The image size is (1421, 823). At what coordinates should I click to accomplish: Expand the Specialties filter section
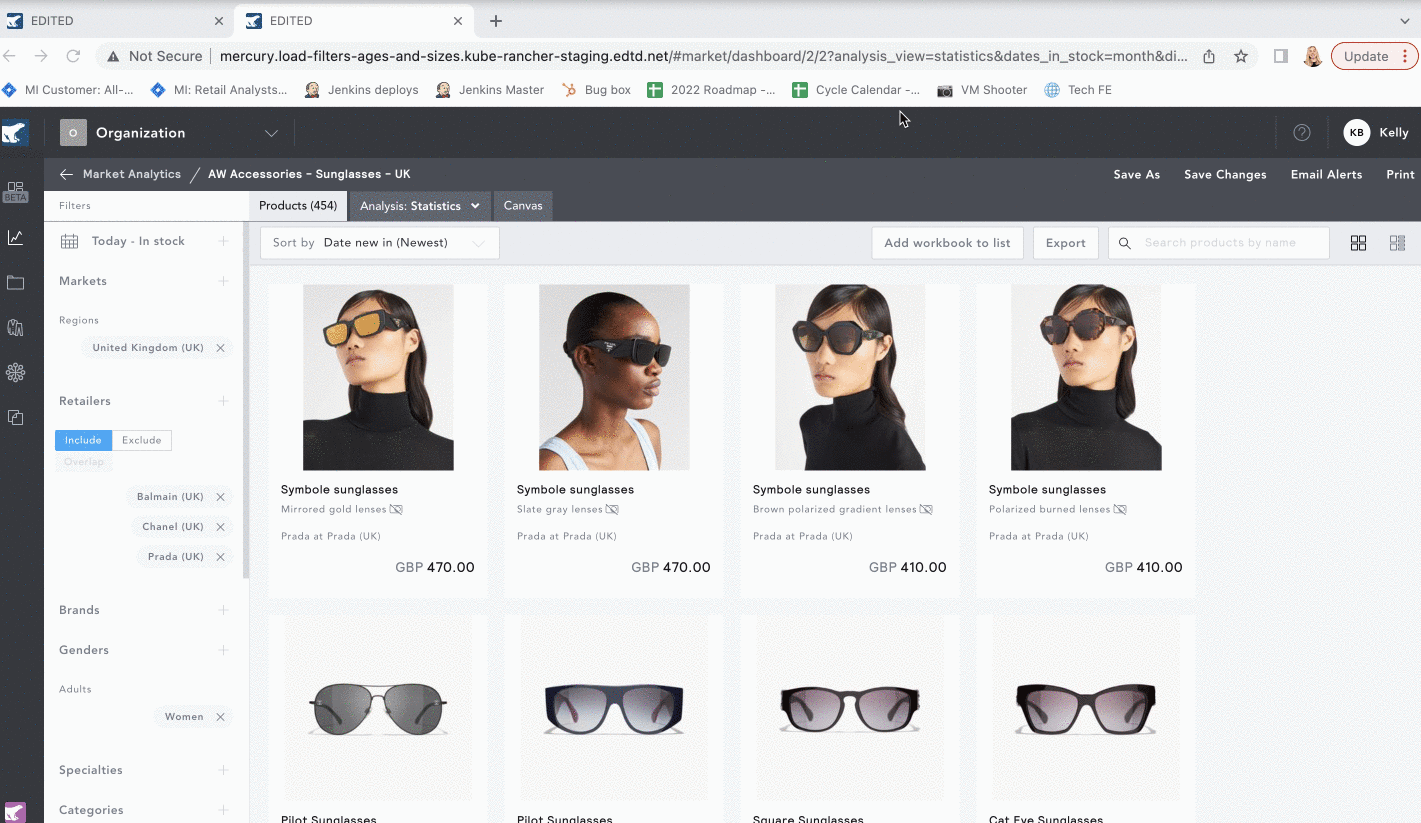223,770
